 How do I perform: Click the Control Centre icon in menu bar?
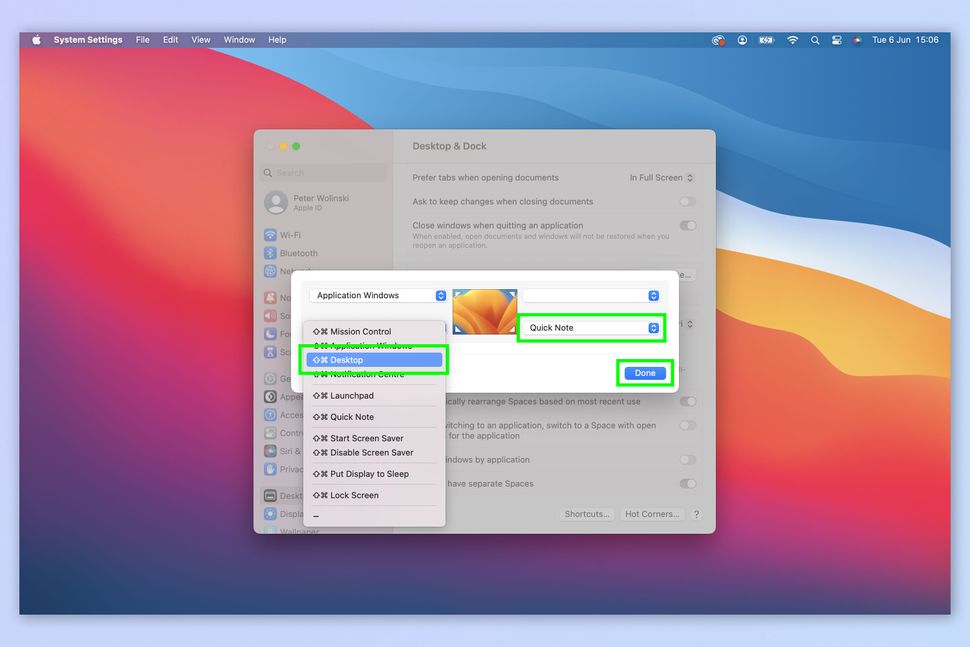[x=836, y=40]
